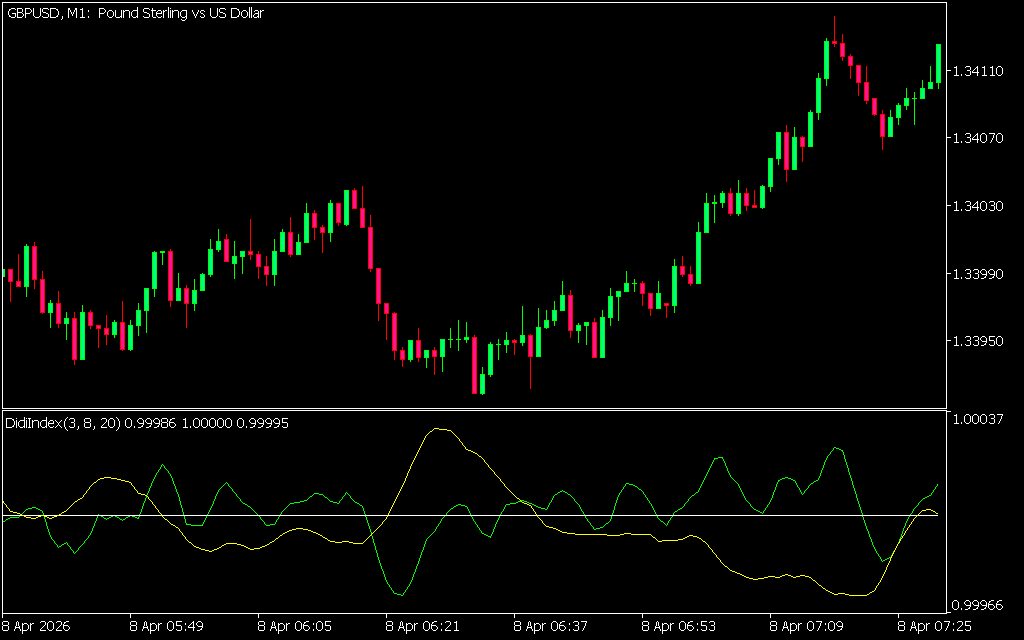
Task: Click the 1.34110 price axis label
Action: (979, 72)
